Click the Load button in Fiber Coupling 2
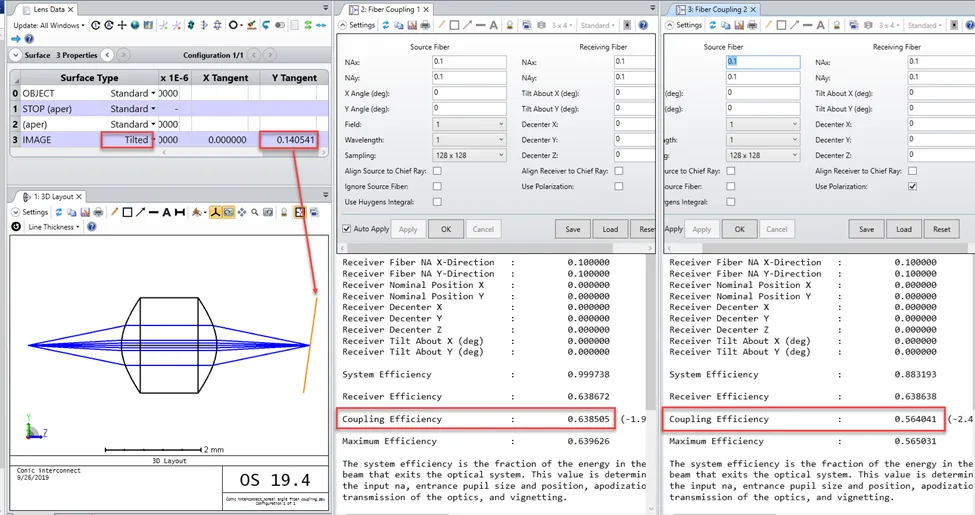975x515 pixels. (903, 229)
